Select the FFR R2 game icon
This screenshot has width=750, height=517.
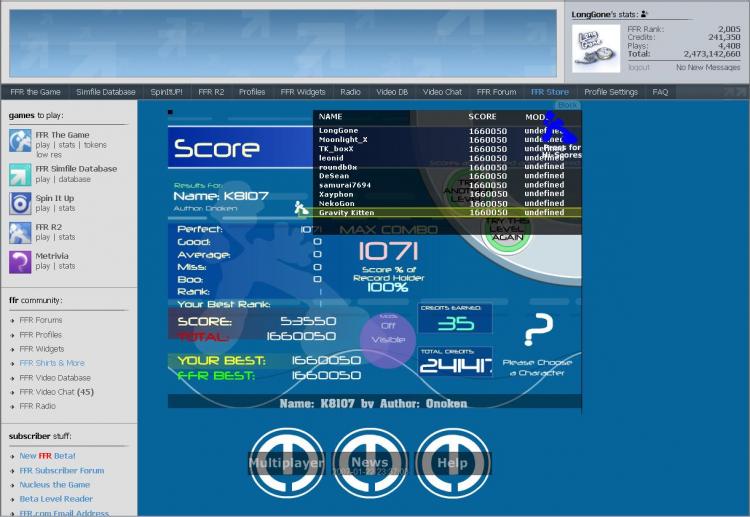(x=20, y=233)
